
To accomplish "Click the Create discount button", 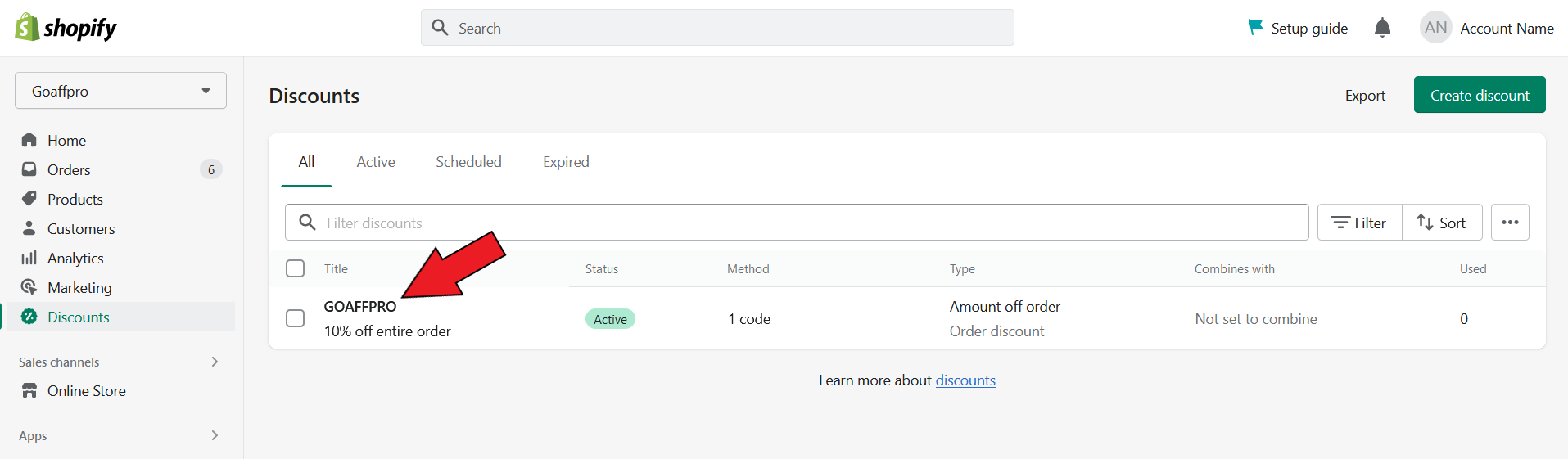I will 1479,95.
